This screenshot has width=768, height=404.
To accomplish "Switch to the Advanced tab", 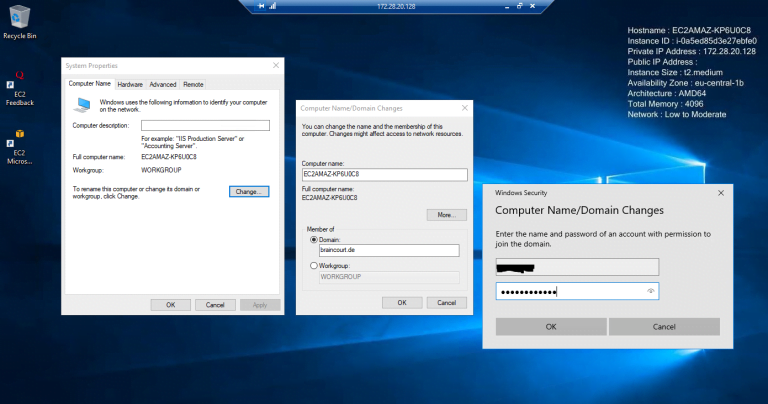I will click(162, 85).
